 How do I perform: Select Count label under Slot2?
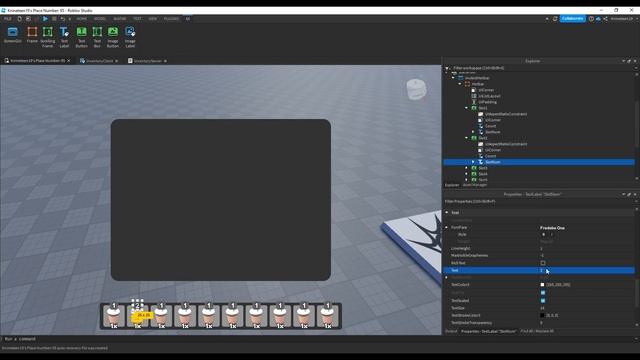pos(490,156)
